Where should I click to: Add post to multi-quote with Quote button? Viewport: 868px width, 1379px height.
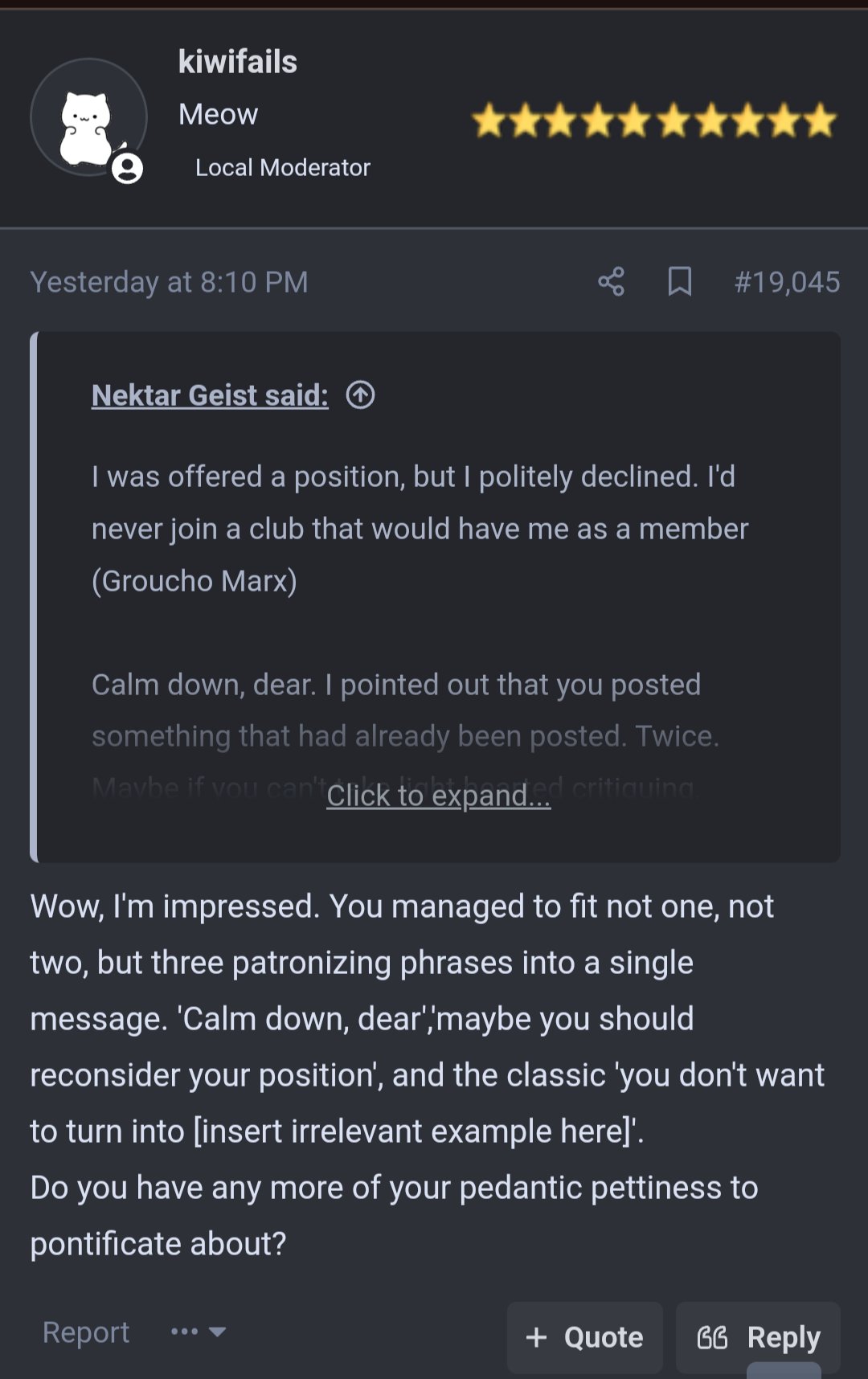[x=584, y=1337]
